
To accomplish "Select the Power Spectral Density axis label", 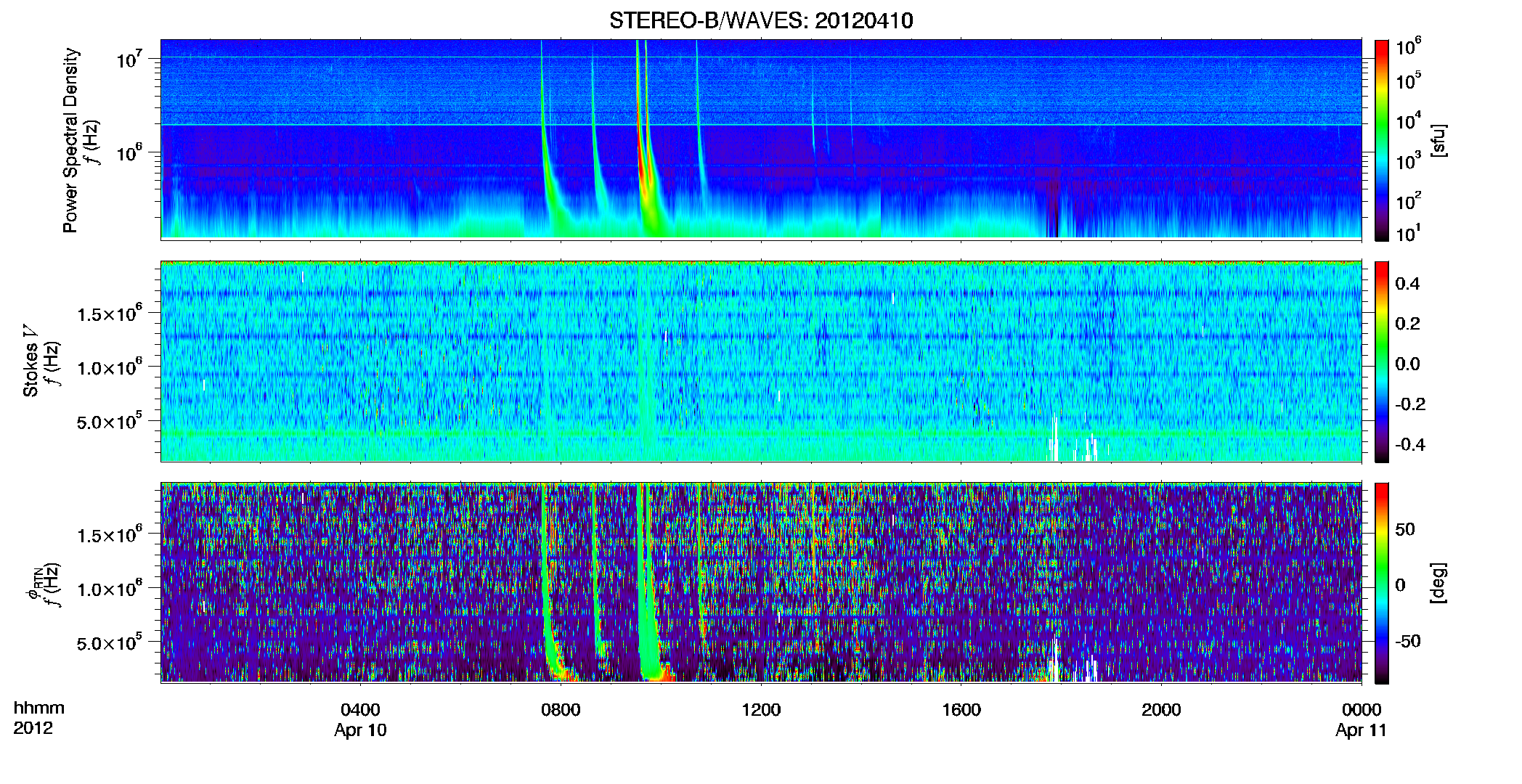I will (x=70, y=140).
